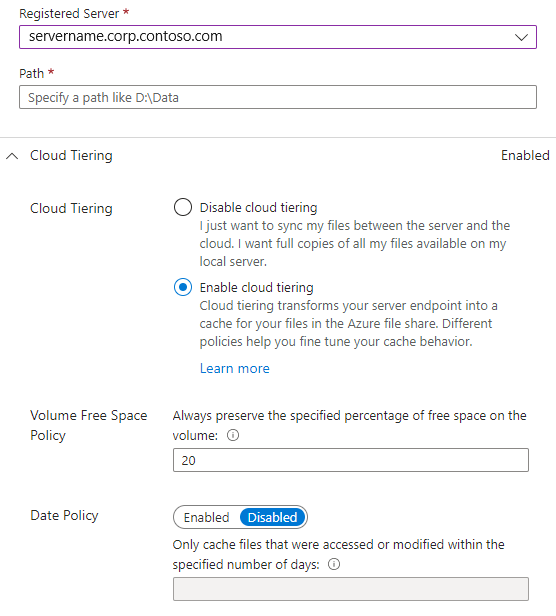Image resolution: width=556 pixels, height=616 pixels.
Task: Select the Disable cloud tiering radio button
Action: click(x=183, y=207)
